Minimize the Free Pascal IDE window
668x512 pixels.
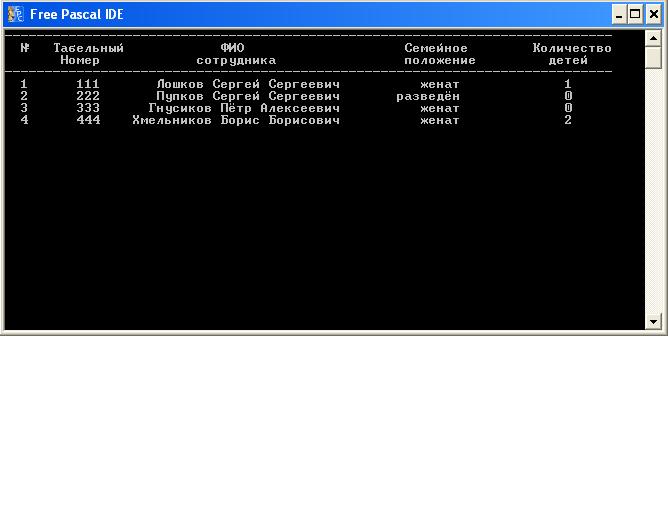point(619,14)
